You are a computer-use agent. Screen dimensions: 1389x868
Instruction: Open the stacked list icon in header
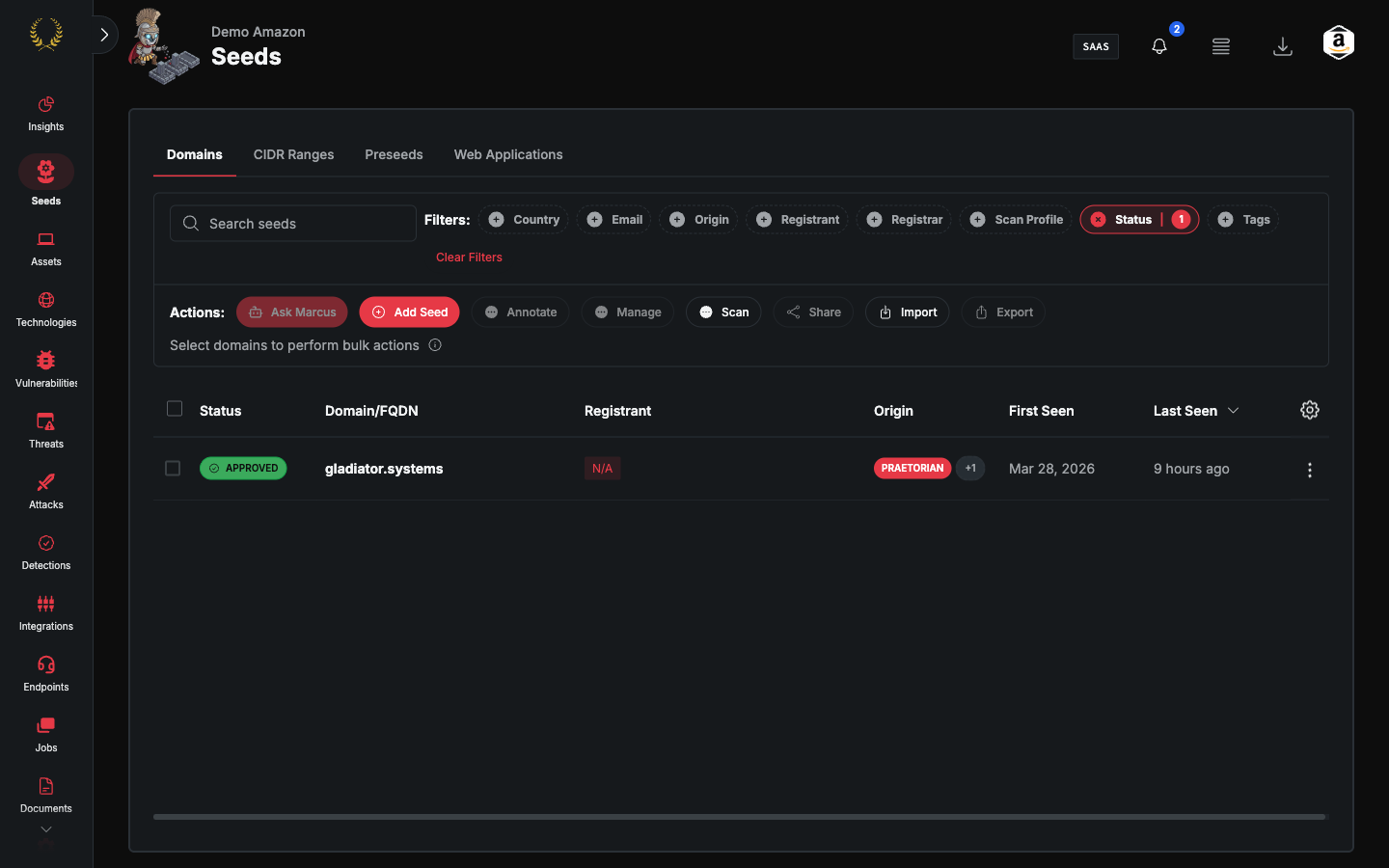pyautogui.click(x=1221, y=46)
